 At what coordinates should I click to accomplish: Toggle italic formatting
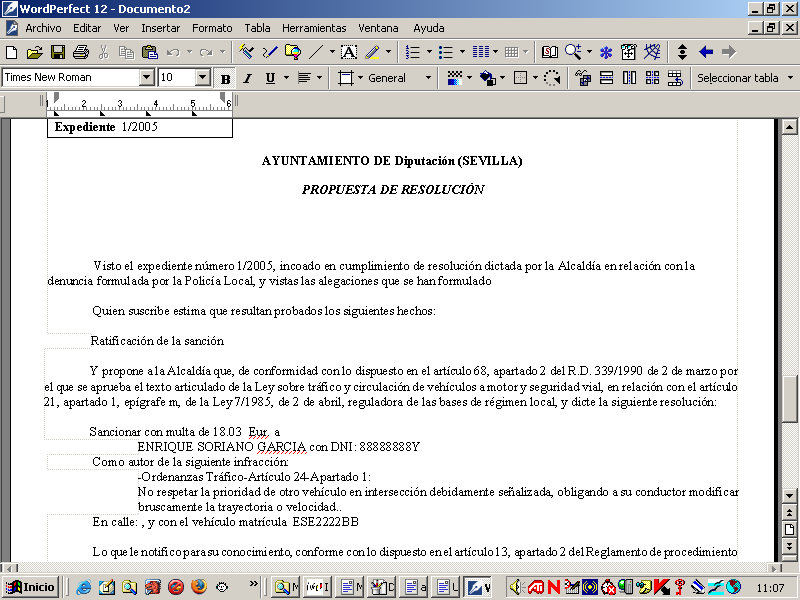[x=246, y=77]
